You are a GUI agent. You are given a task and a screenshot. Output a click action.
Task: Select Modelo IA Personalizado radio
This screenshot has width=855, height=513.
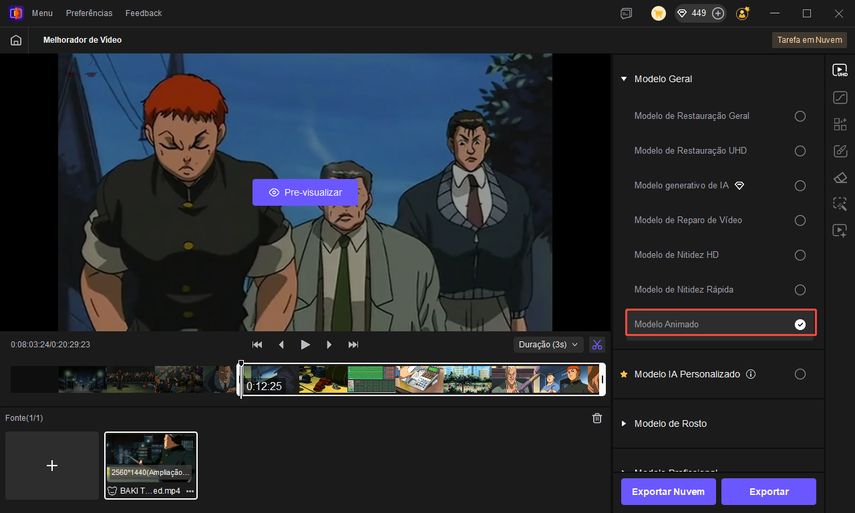800,374
